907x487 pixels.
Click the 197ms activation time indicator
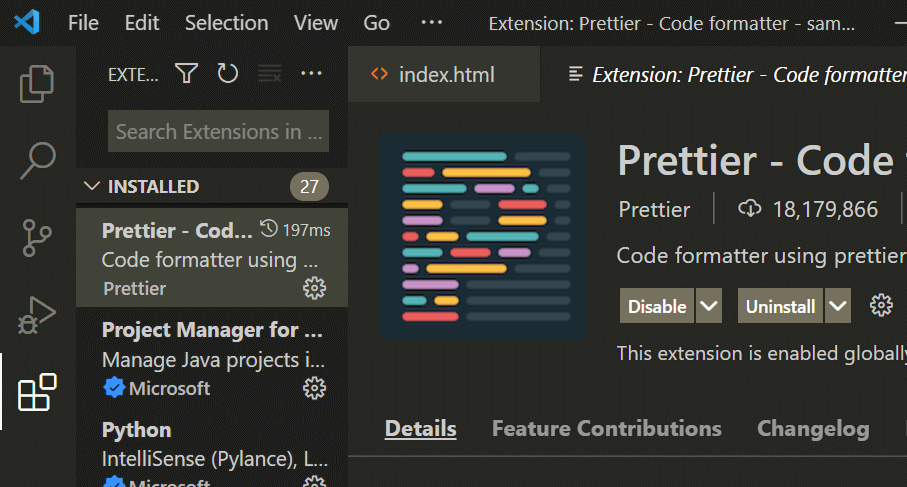(x=295, y=230)
